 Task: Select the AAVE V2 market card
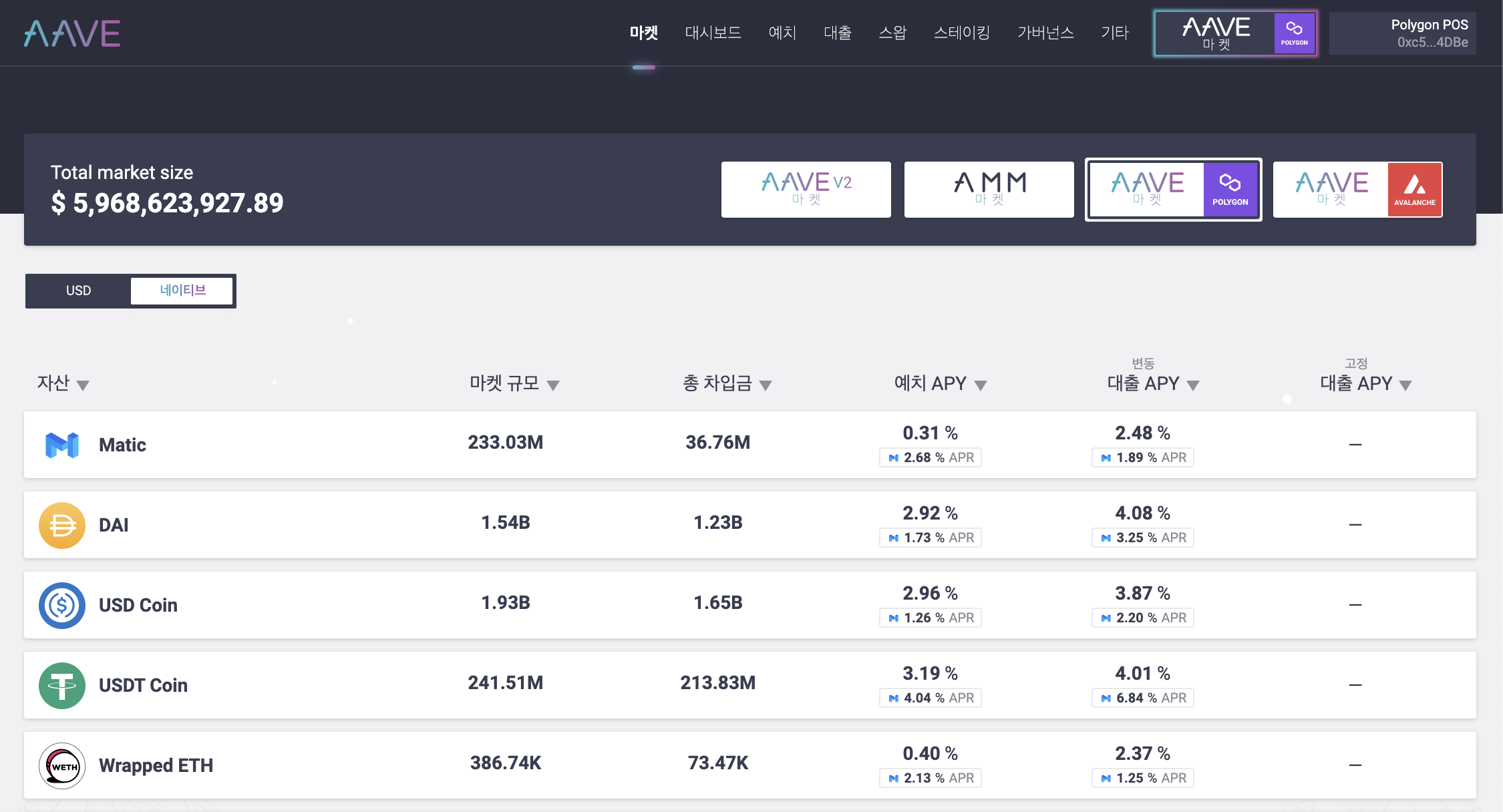coord(806,190)
